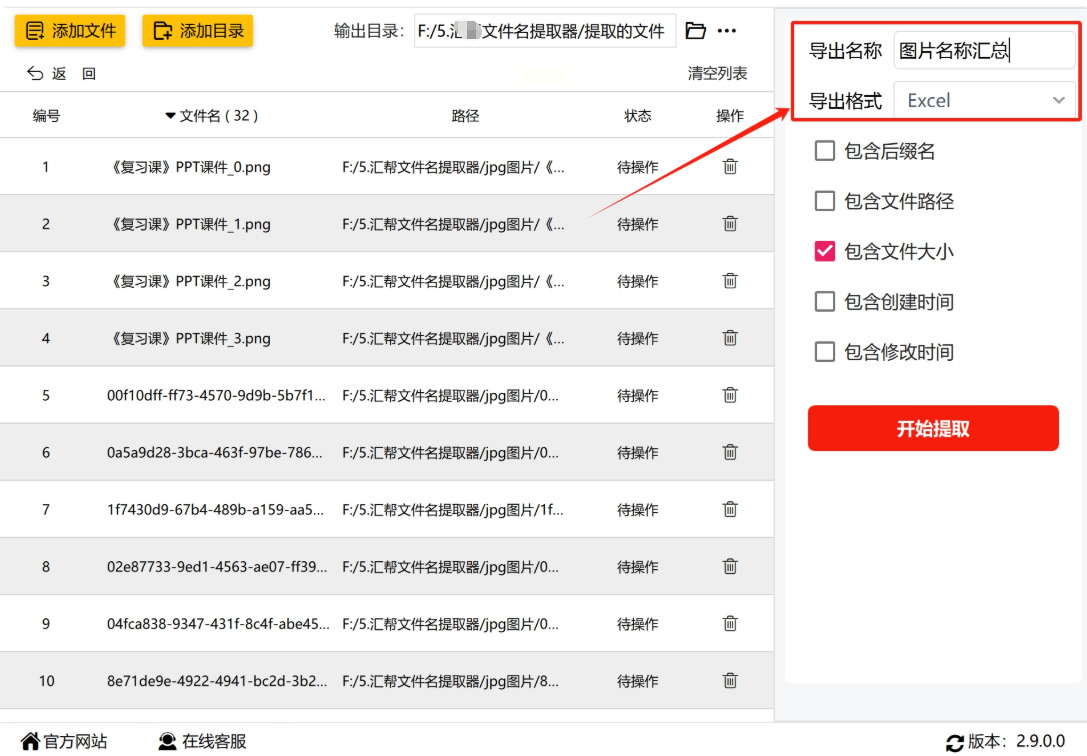Image resolution: width=1087 pixels, height=756 pixels.
Task: Select file name 《复习课》PPT课件_3.png
Action: (189, 338)
